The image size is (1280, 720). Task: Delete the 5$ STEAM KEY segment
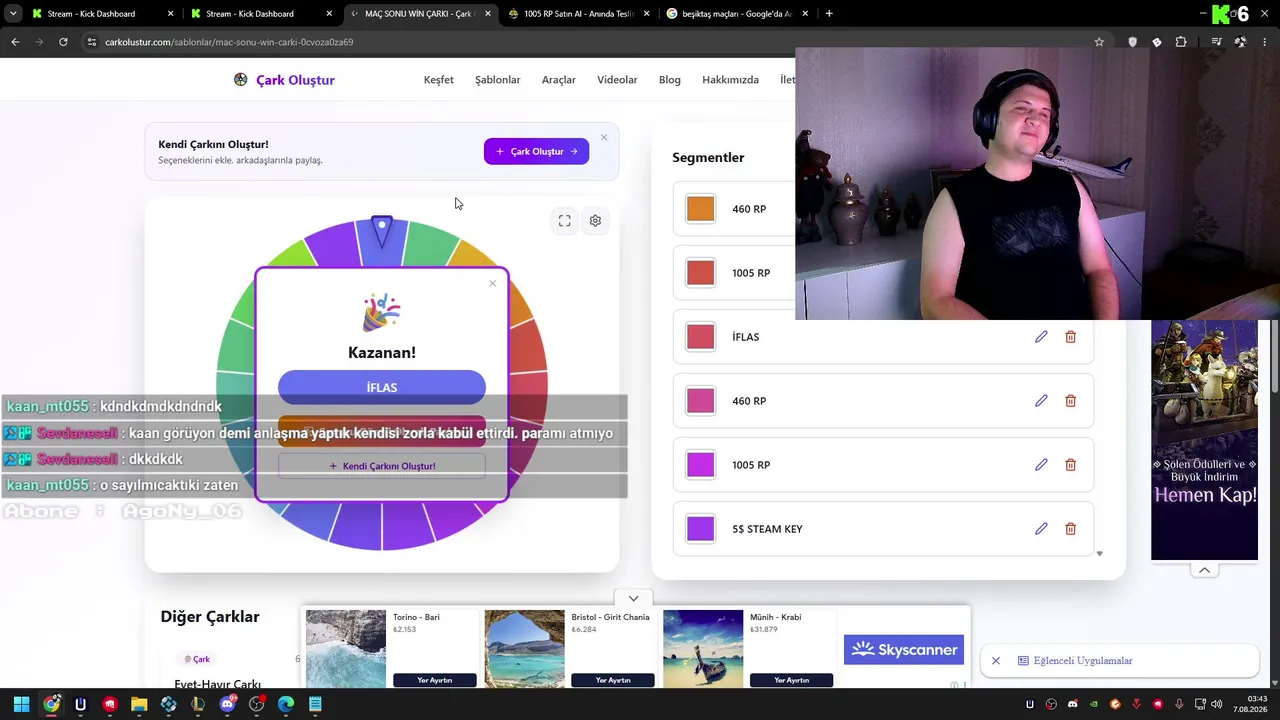point(1070,529)
